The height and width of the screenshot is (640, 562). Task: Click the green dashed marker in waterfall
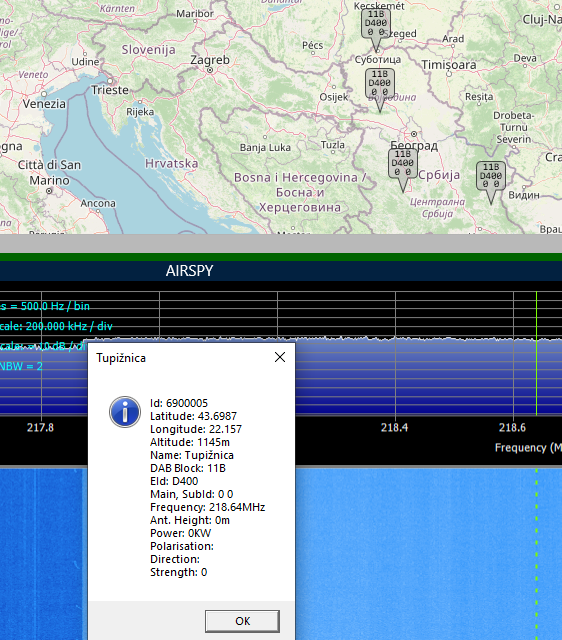pos(536,554)
